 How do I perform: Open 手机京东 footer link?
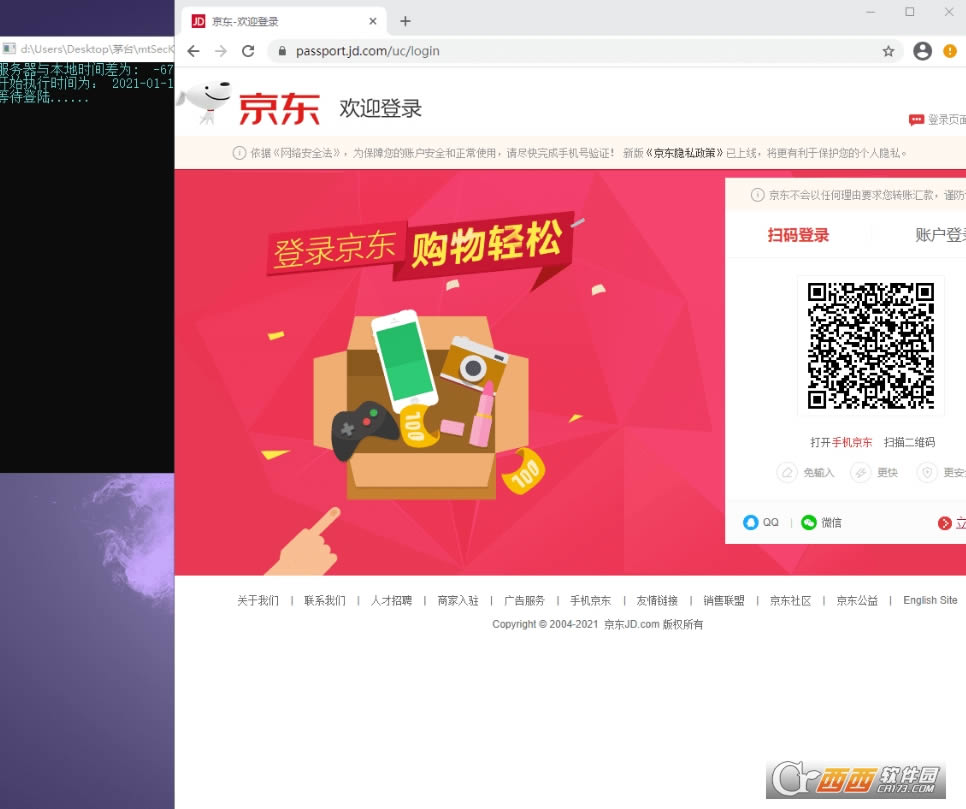(x=590, y=600)
